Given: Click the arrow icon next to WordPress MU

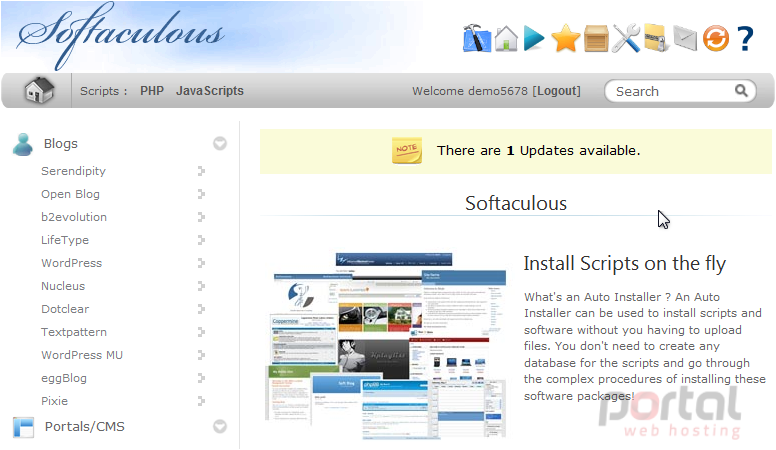Looking at the screenshot, I should tap(201, 355).
